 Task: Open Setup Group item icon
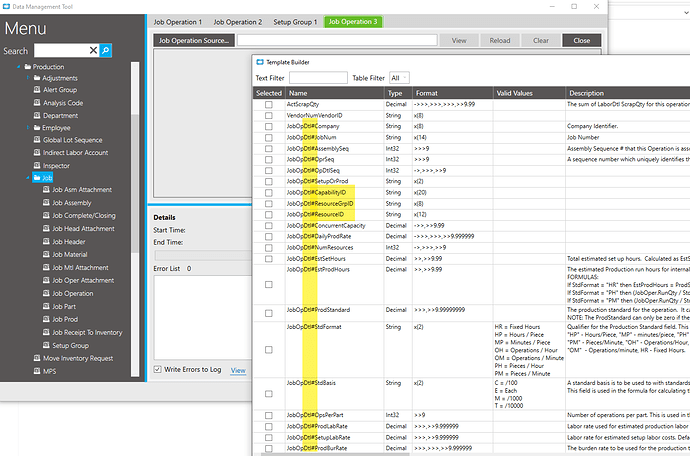coord(46,345)
